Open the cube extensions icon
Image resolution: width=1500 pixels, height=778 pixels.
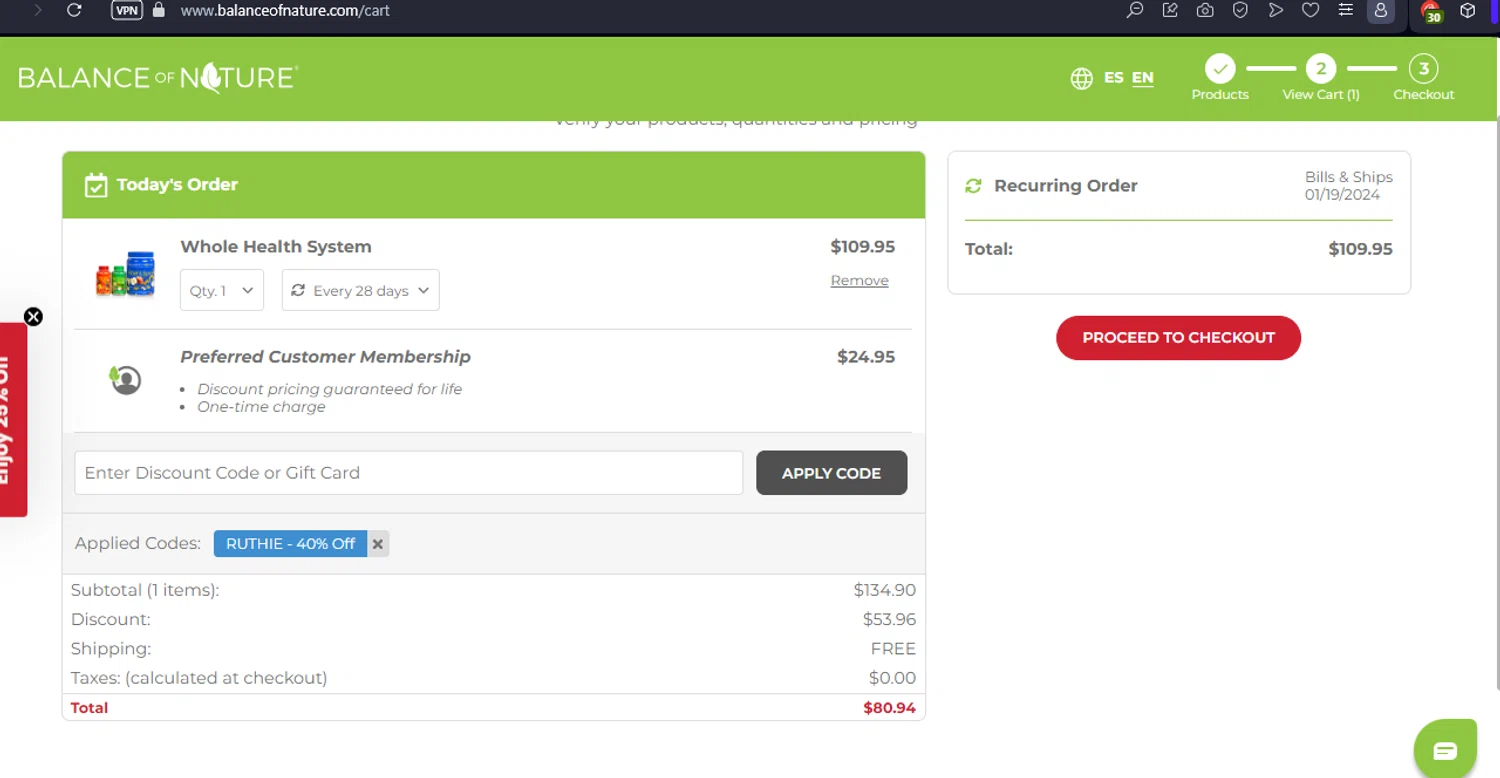[x=1467, y=11]
